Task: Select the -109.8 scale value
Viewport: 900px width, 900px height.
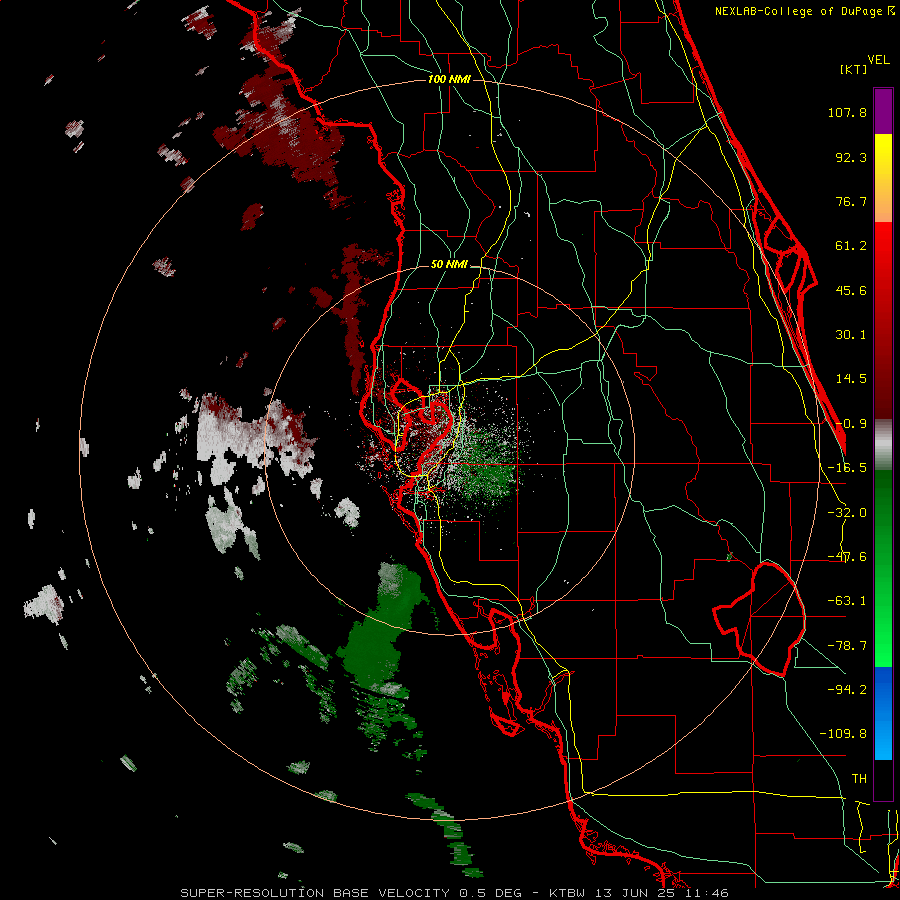Action: coord(843,734)
